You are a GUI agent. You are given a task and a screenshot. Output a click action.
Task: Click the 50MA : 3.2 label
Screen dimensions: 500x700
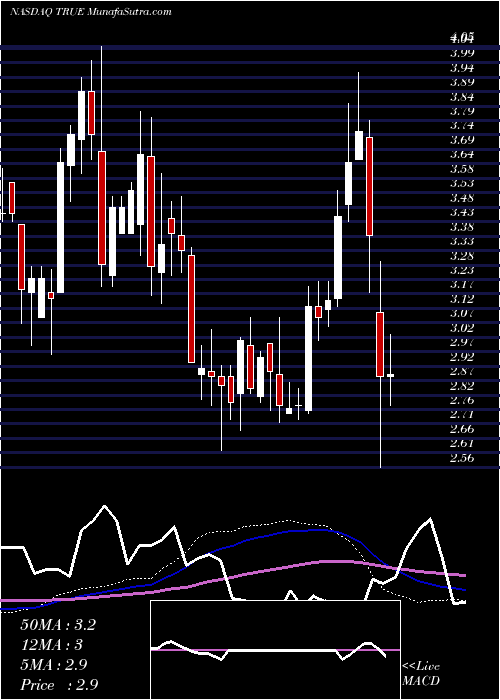[58, 625]
